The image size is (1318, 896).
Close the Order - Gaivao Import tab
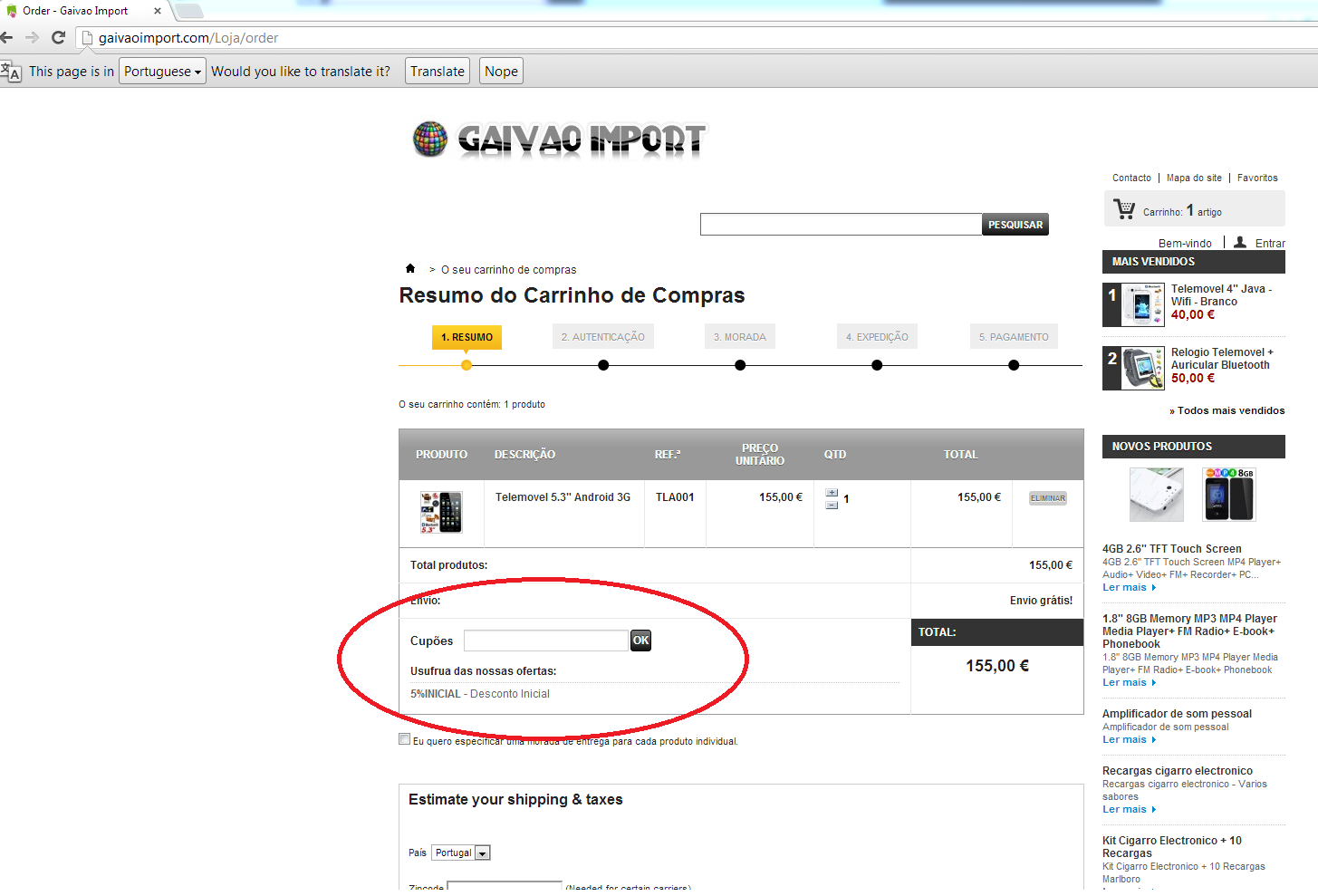[157, 11]
